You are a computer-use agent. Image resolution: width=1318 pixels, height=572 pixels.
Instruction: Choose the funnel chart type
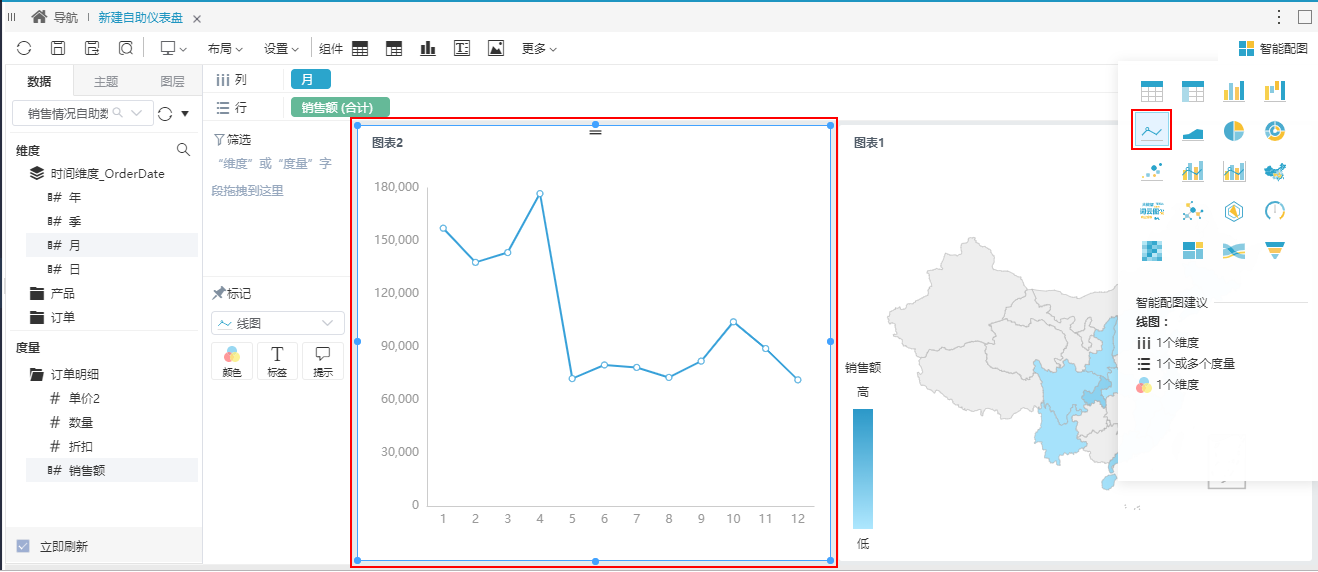point(1275,250)
